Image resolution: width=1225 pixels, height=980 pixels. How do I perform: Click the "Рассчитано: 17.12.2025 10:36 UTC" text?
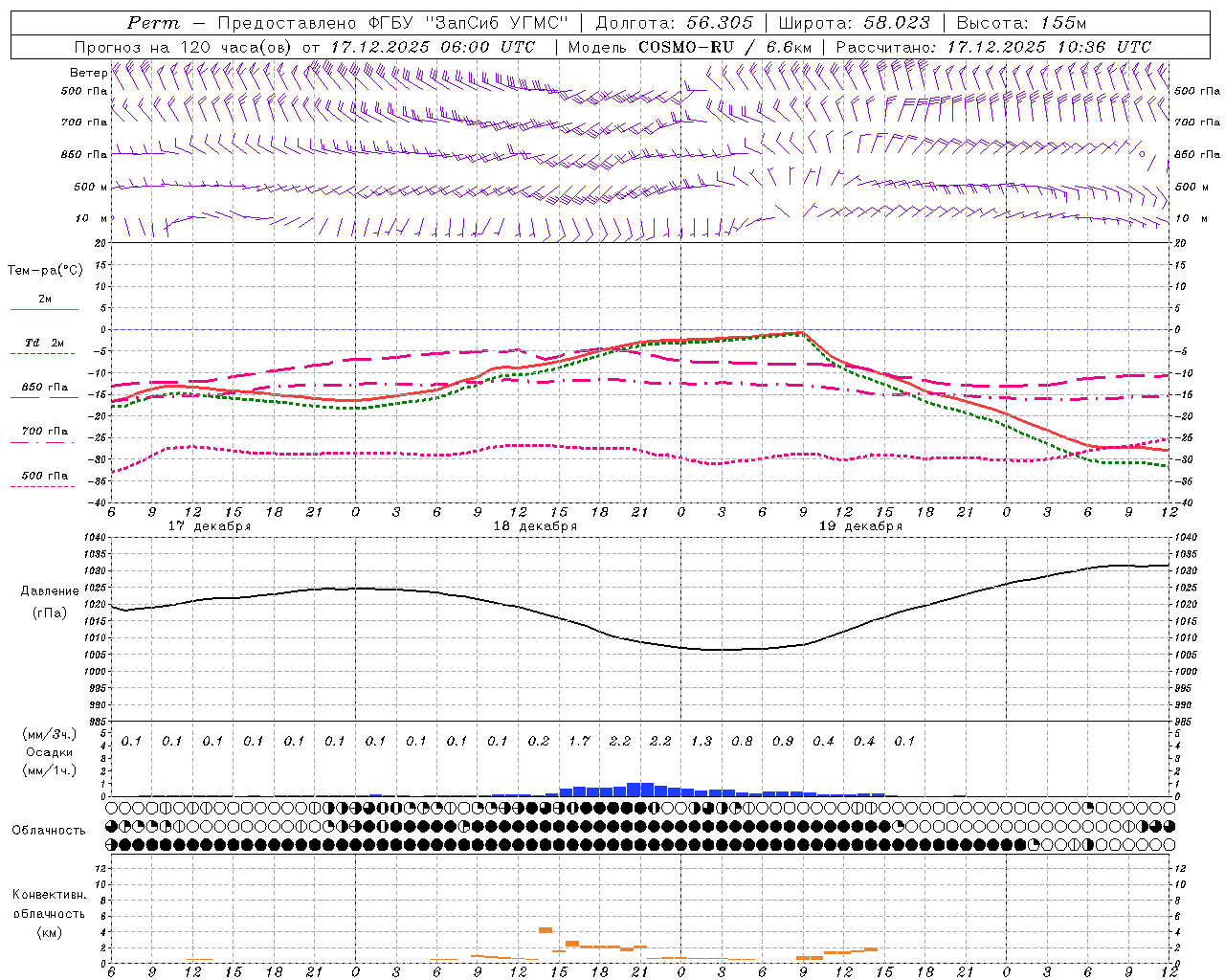pos(993,47)
